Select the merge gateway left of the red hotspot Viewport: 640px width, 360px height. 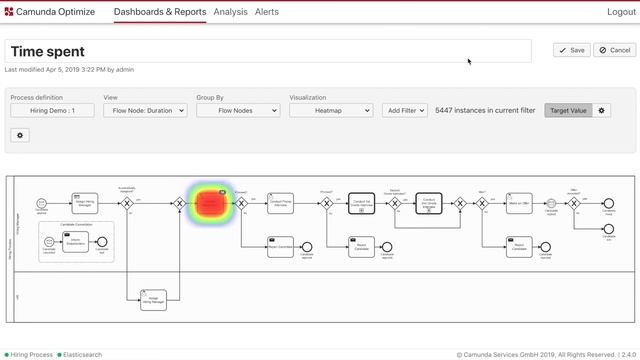pos(180,203)
